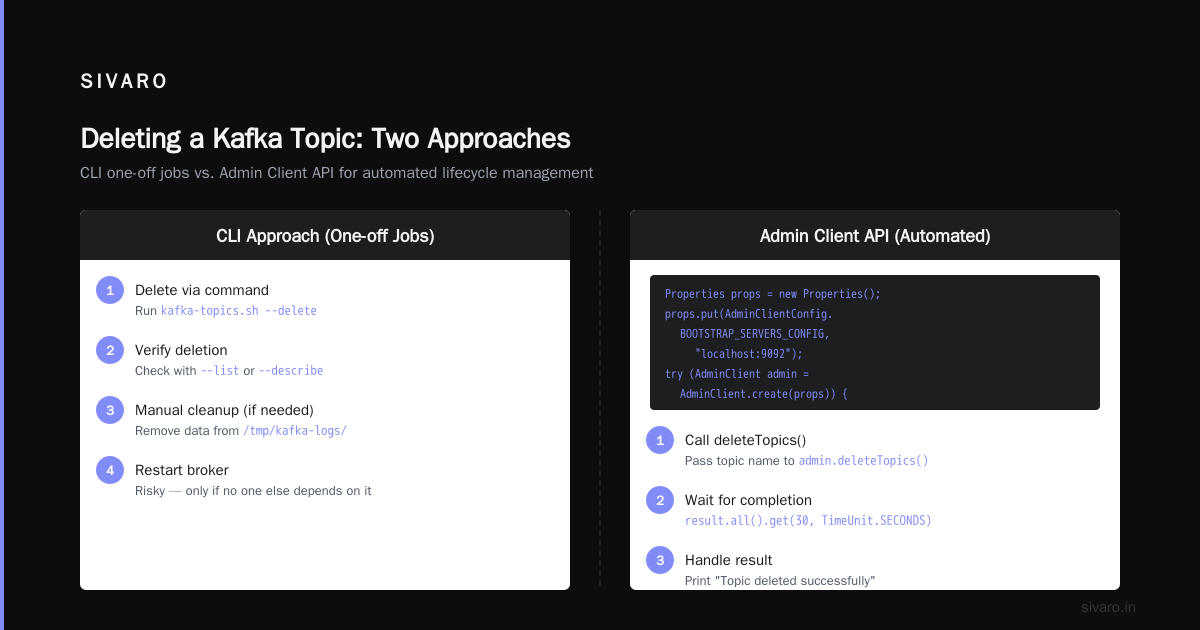
Task: Select the "Admin Client API (Automated)" card header
Action: point(875,236)
